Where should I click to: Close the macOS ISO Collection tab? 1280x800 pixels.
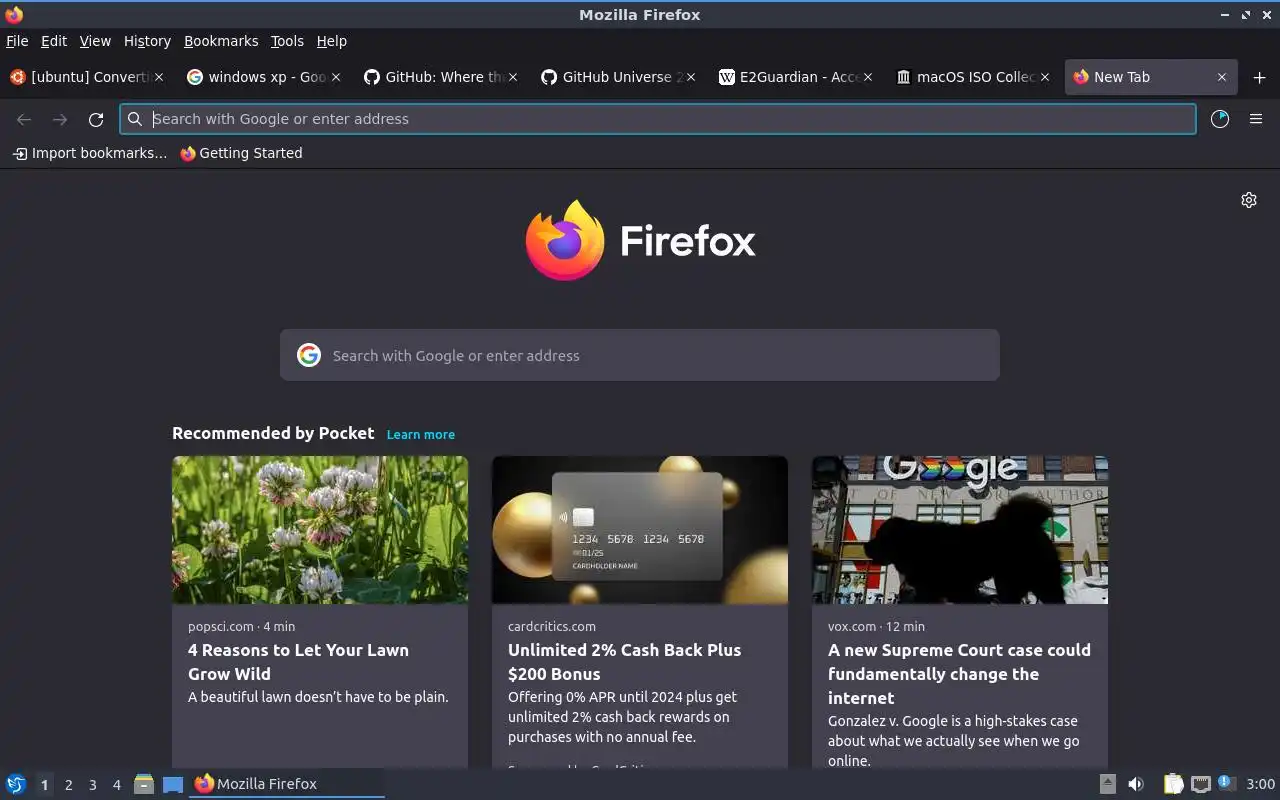[1045, 77]
